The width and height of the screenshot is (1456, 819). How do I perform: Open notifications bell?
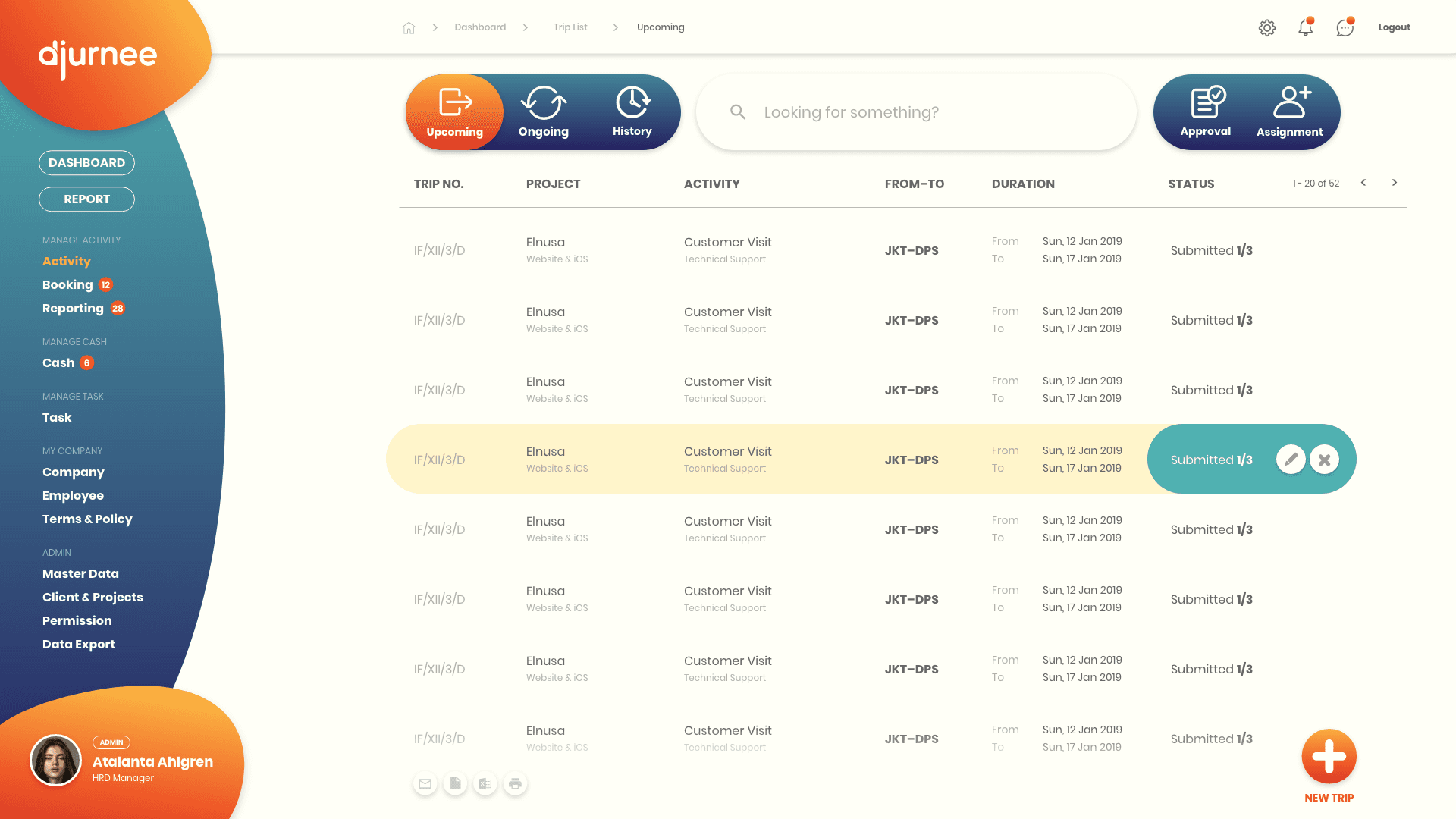click(x=1305, y=28)
